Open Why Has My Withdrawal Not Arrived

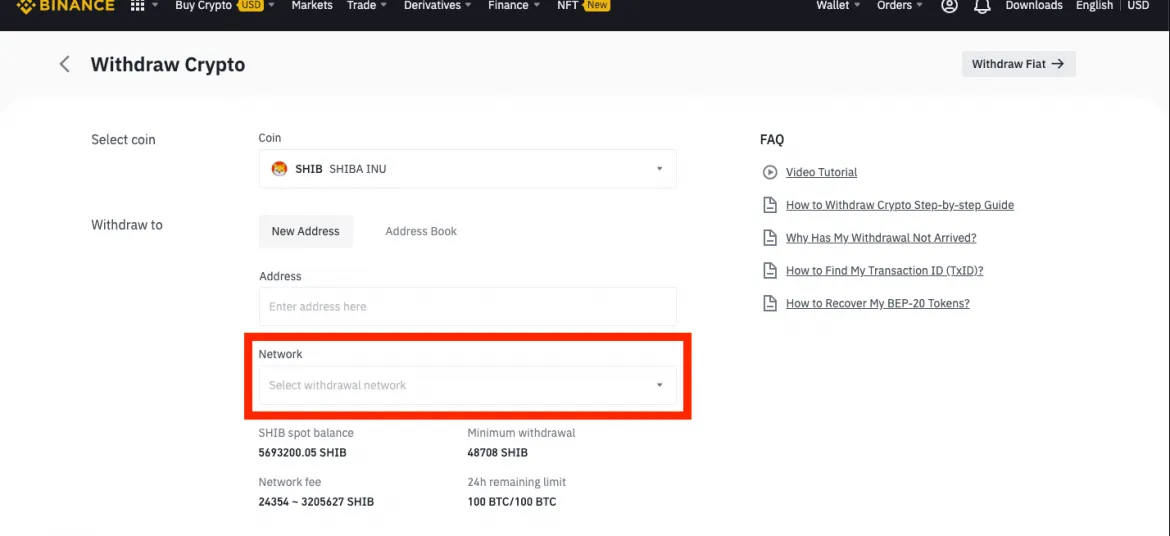pos(881,238)
